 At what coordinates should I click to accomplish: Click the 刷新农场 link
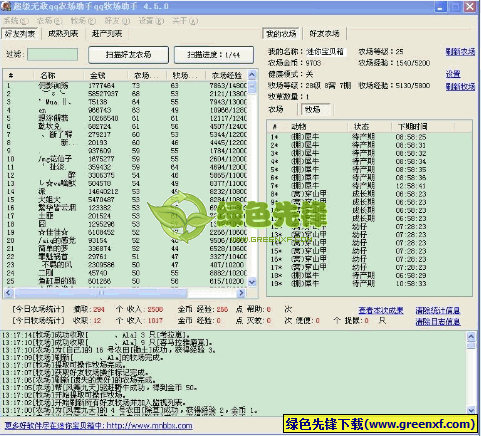point(460,52)
